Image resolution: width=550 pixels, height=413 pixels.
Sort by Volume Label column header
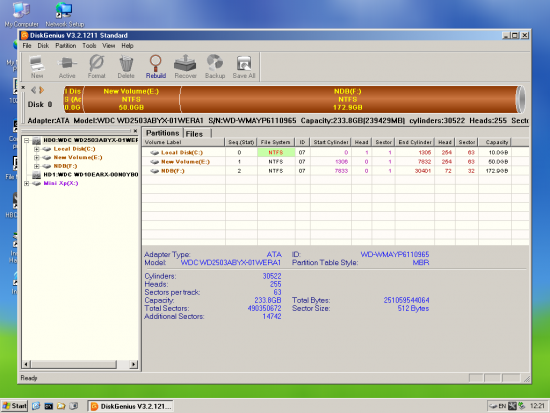point(183,142)
